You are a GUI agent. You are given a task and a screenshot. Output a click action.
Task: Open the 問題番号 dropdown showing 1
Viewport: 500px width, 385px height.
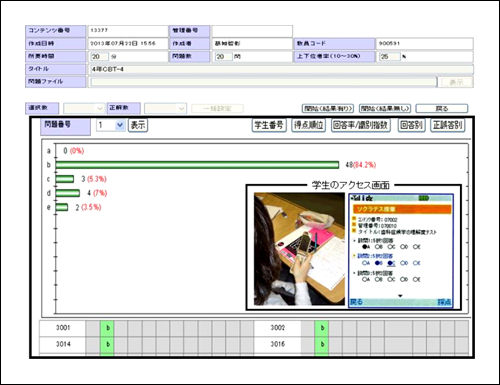click(x=110, y=125)
